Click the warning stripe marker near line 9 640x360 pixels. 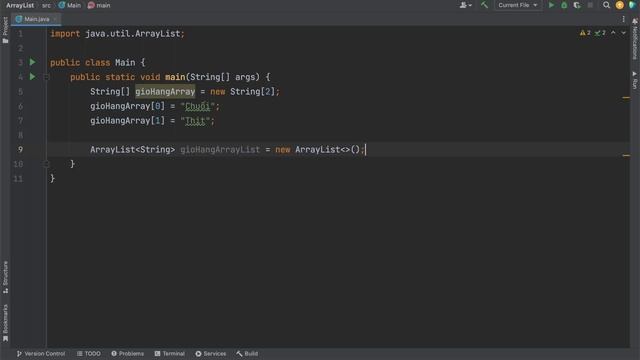click(626, 156)
